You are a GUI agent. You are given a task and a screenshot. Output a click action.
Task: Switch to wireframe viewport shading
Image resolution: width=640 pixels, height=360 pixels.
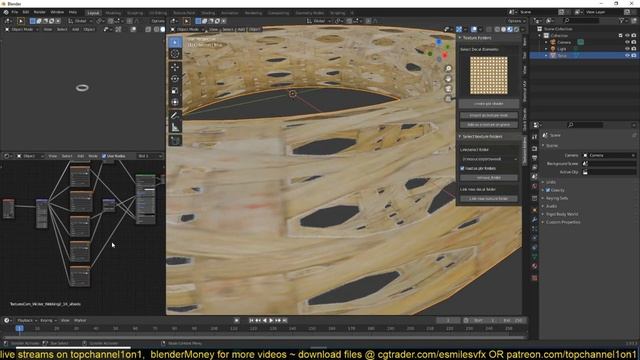tap(497, 29)
